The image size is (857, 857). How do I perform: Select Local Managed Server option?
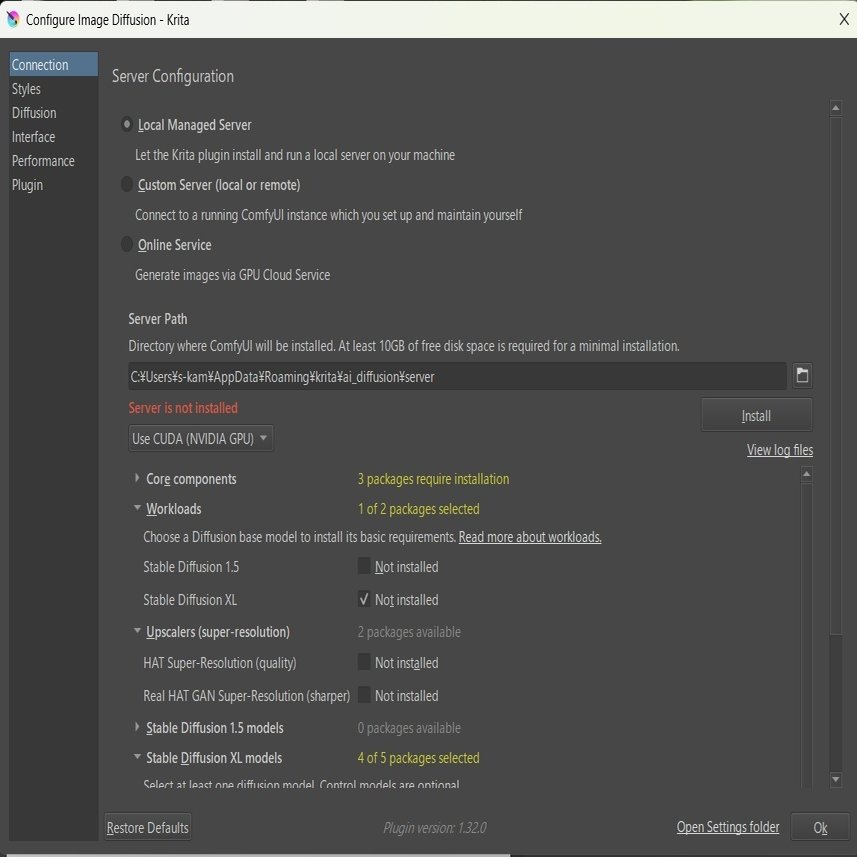pyautogui.click(x=126, y=125)
